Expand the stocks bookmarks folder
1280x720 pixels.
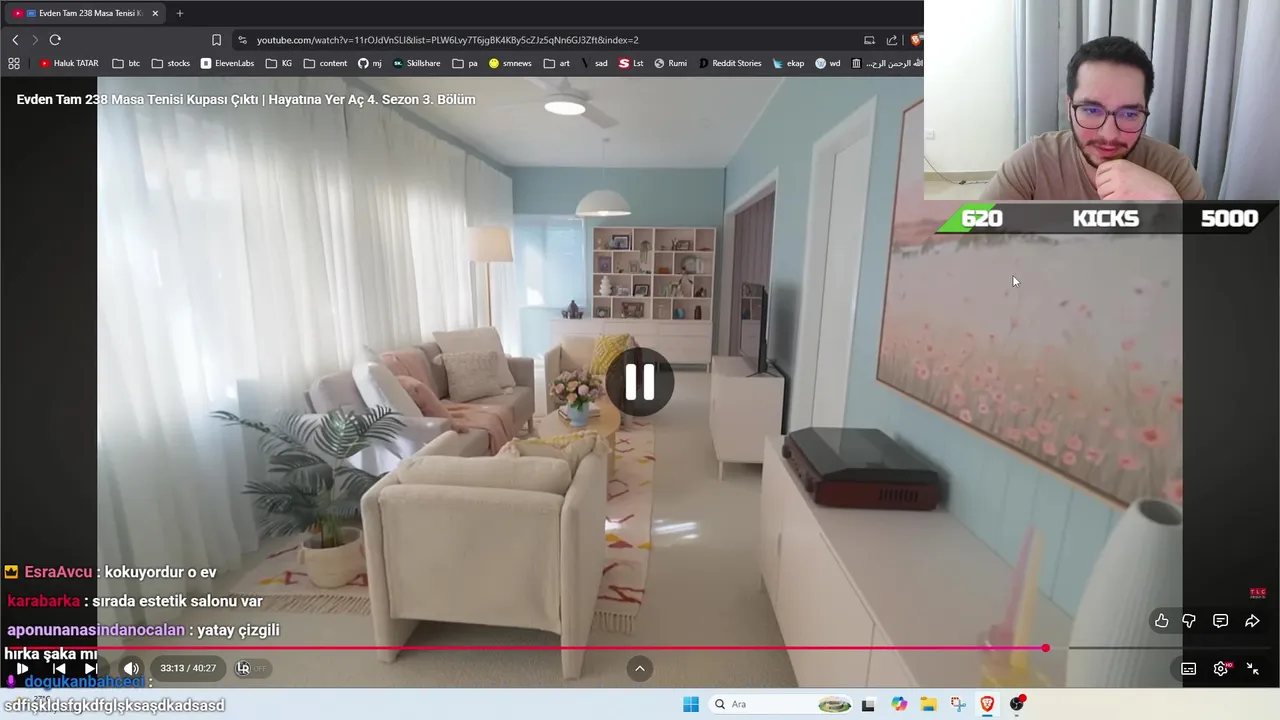pyautogui.click(x=171, y=63)
